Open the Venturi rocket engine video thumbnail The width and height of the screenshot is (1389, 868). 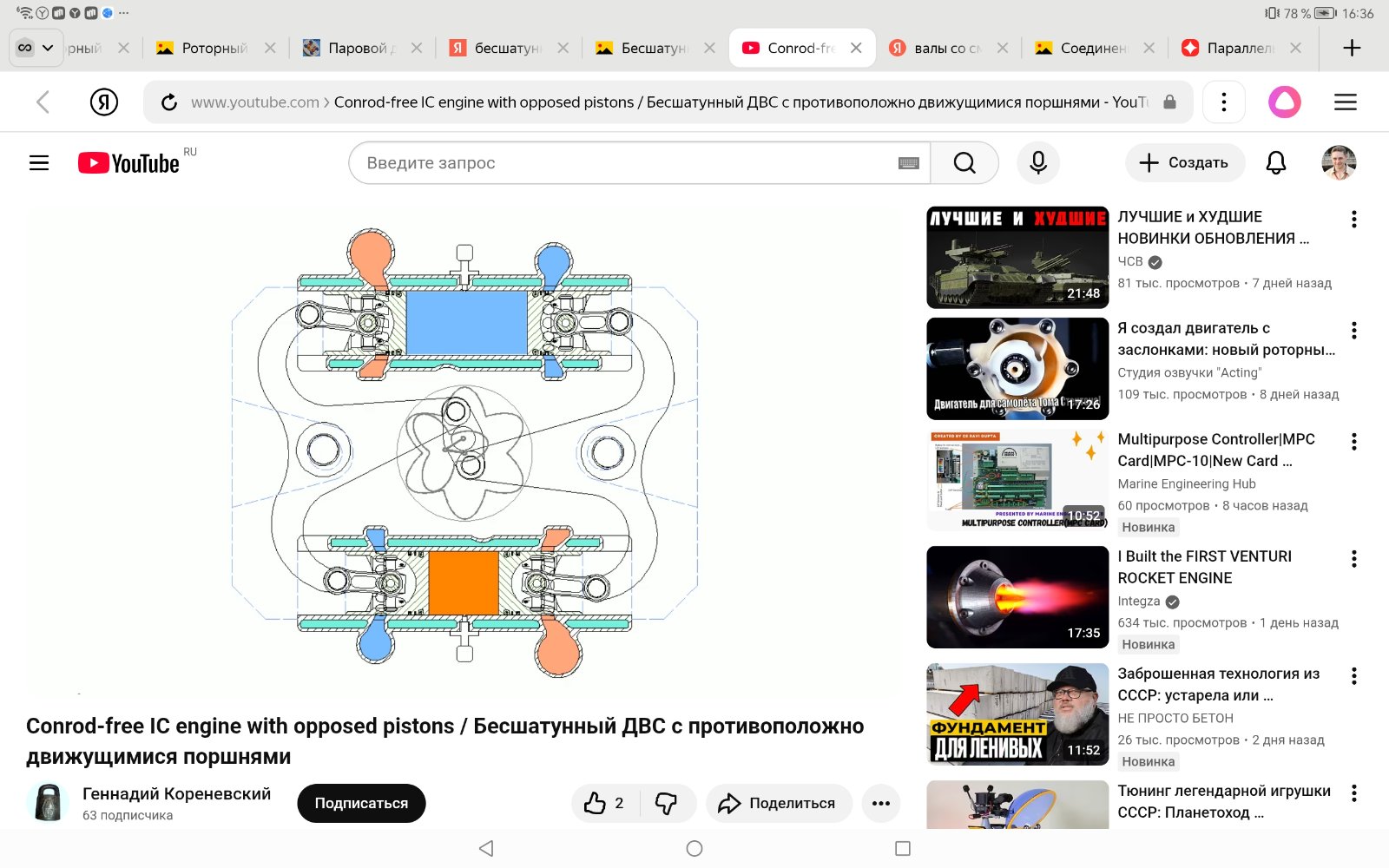[x=1017, y=597]
